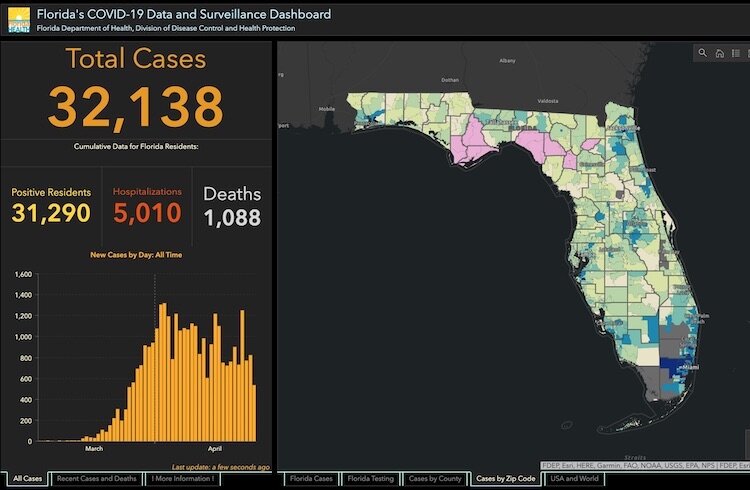The height and width of the screenshot is (490, 750).
Task: Select the More Information tab
Action: 185,479
